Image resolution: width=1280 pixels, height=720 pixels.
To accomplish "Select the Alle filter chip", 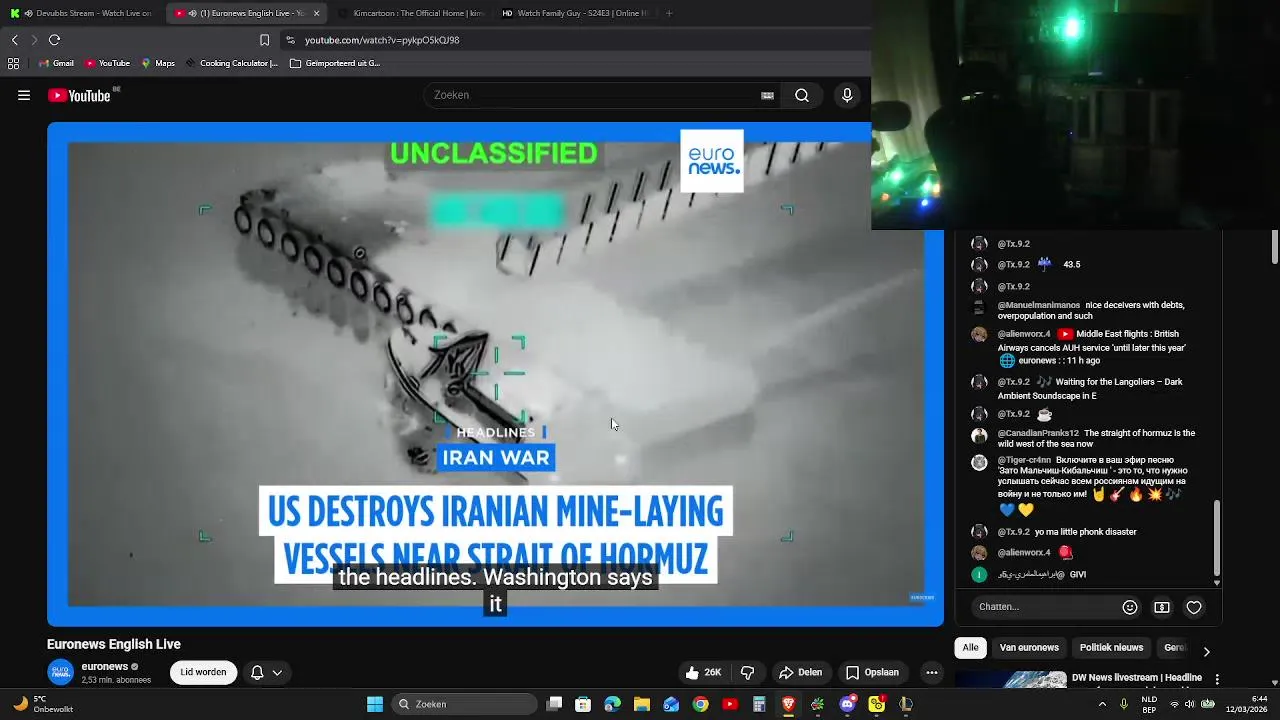I will coord(970,648).
